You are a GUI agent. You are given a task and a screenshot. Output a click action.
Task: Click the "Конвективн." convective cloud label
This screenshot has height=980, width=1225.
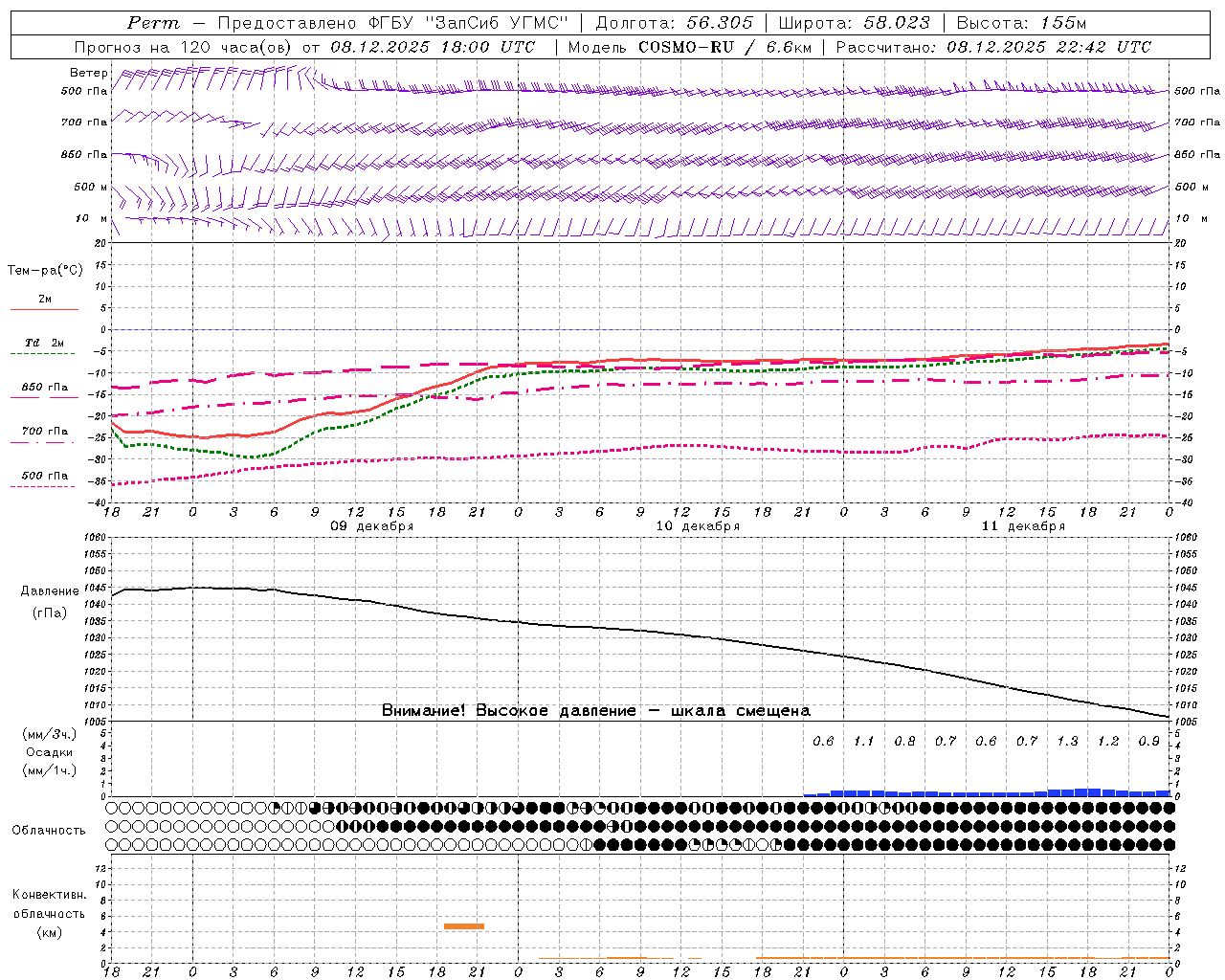click(49, 895)
